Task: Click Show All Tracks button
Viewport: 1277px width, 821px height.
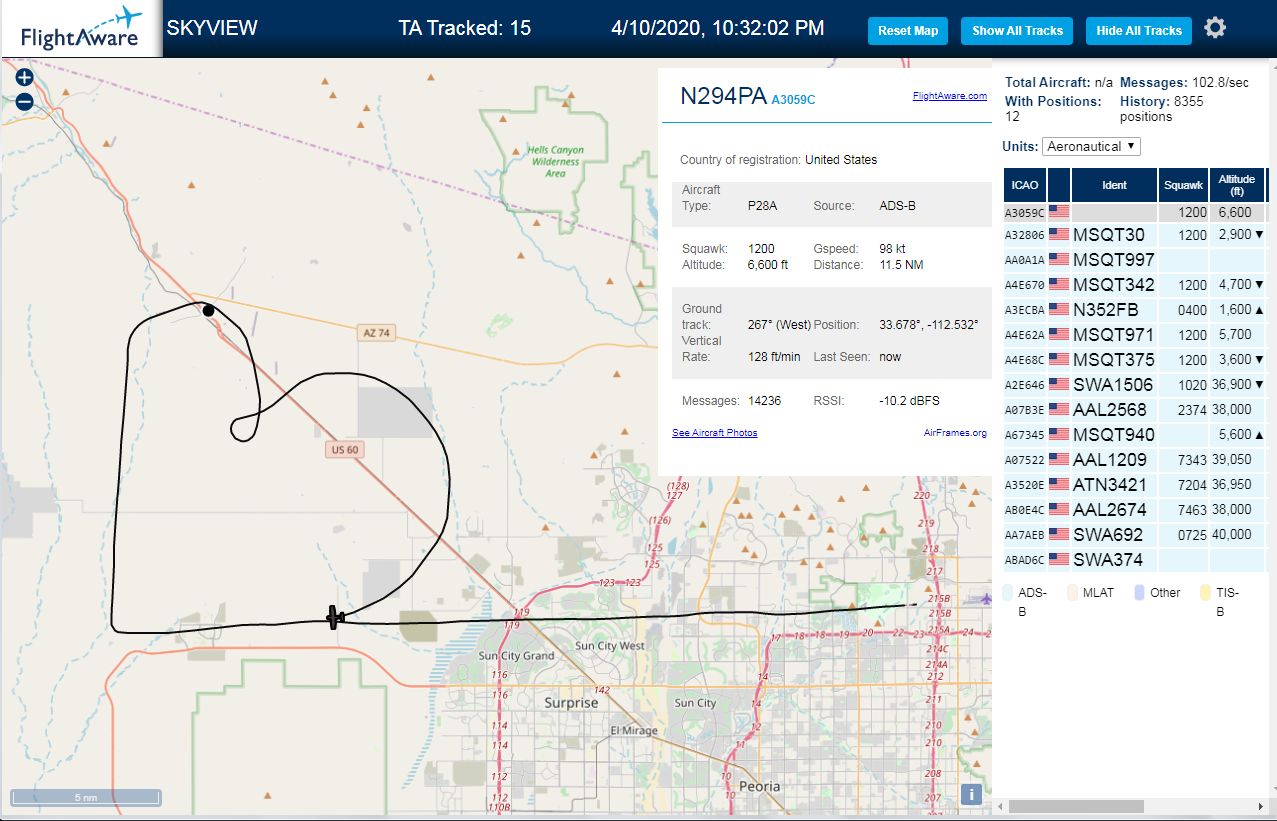Action: pyautogui.click(x=1017, y=31)
